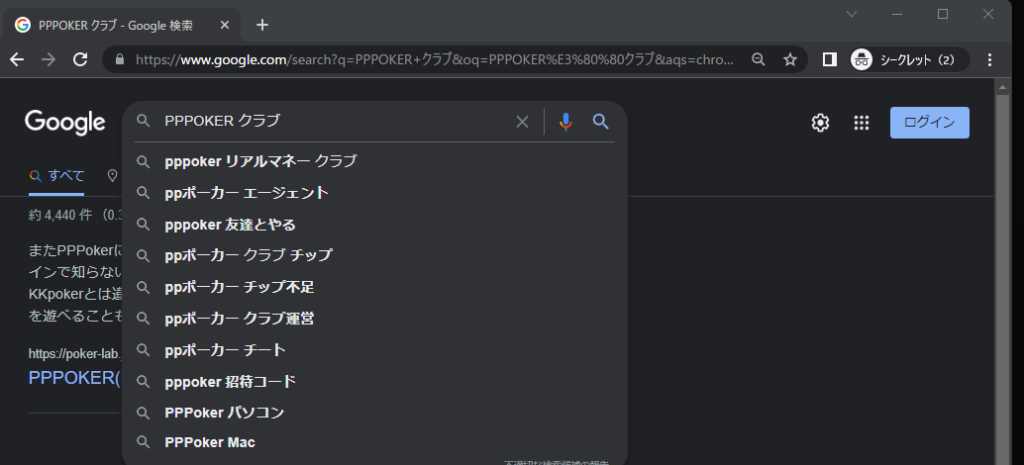The image size is (1024, 465).
Task: Choose suggestion PPPoker Mac
Action: pos(375,443)
